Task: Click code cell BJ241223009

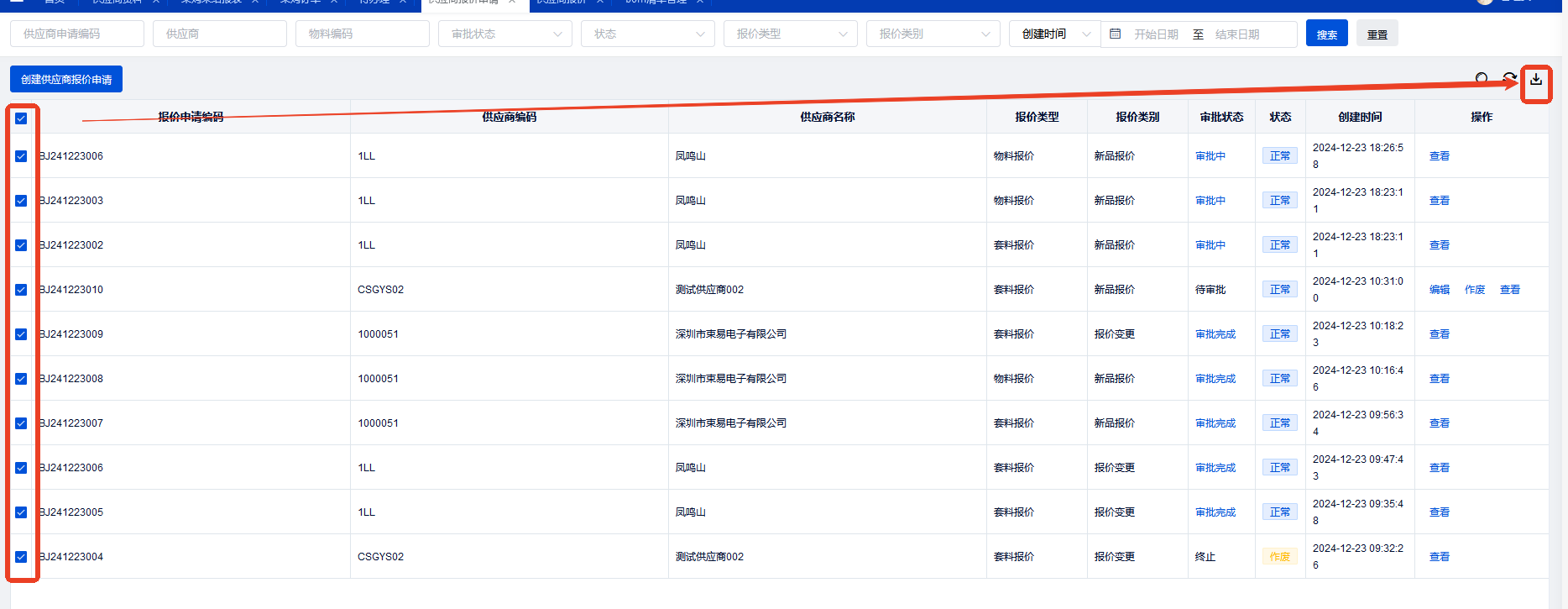Action: click(x=71, y=334)
